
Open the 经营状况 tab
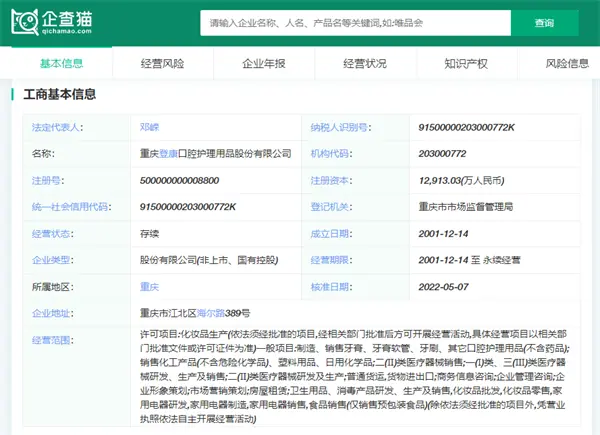click(365, 63)
